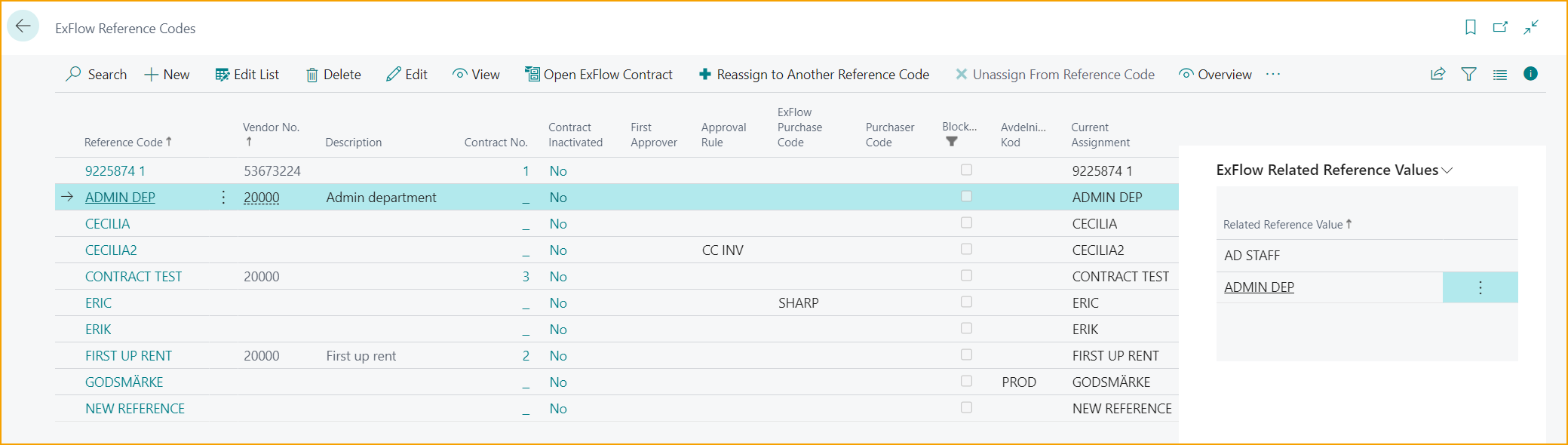Open First Approver column header menu
This screenshot has height=445, width=1568.
(x=654, y=134)
